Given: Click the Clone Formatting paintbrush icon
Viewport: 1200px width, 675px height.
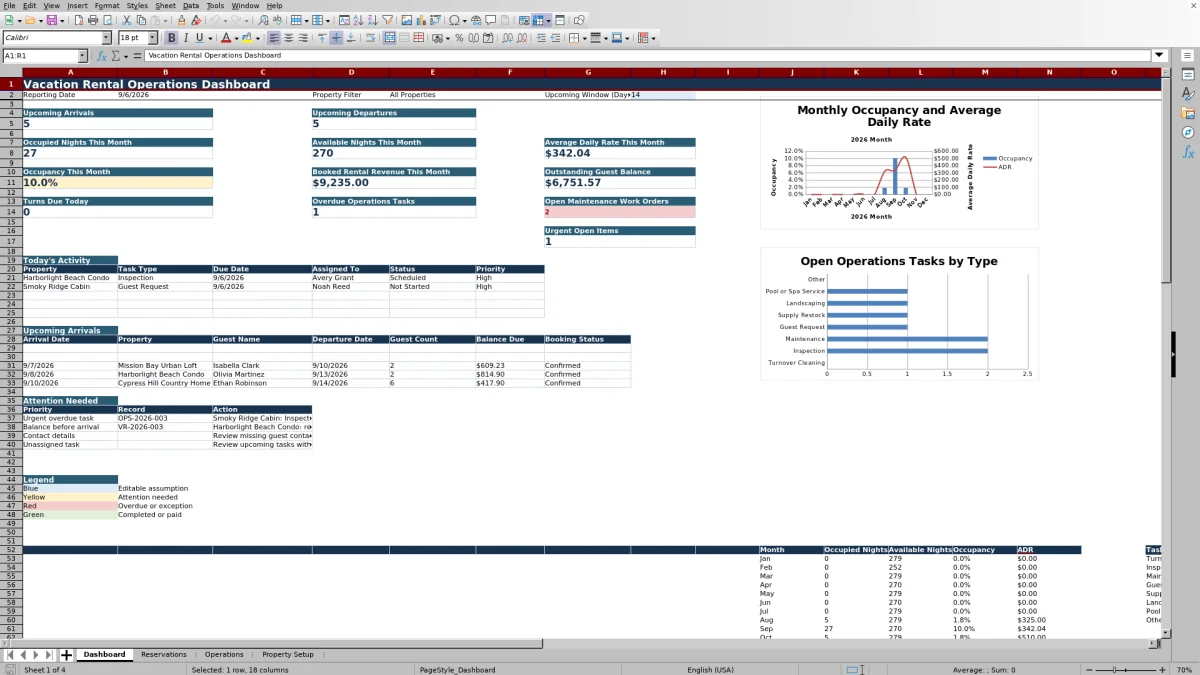Looking at the screenshot, I should [181, 20].
